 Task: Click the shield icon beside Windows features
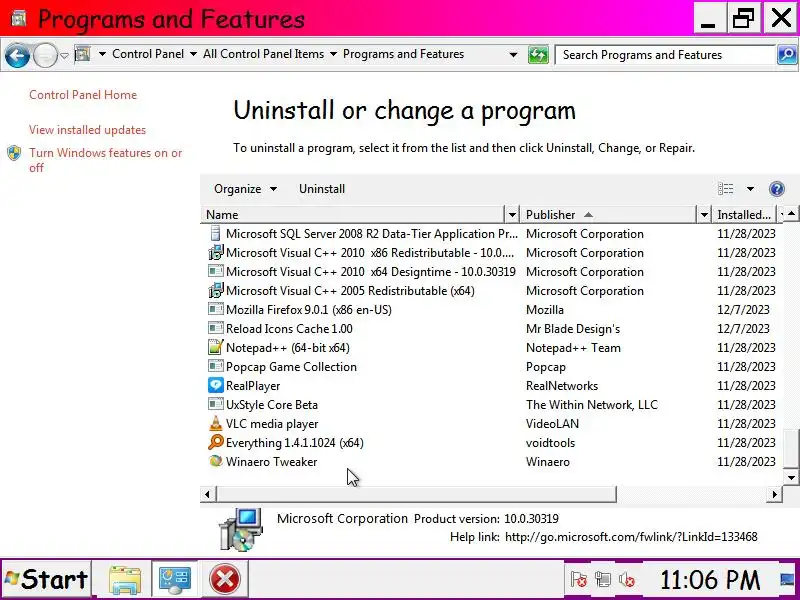[14, 153]
